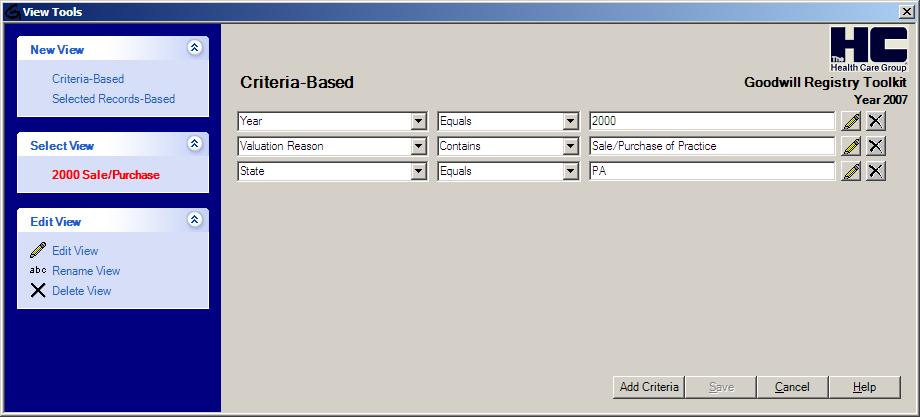
Task: Click the value field containing 2000
Action: 712,121
